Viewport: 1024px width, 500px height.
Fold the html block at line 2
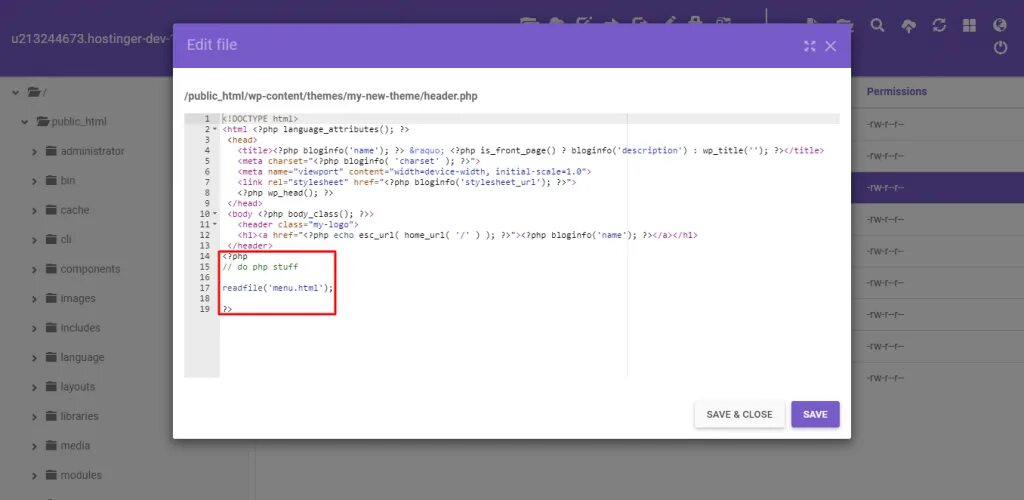pos(216,130)
